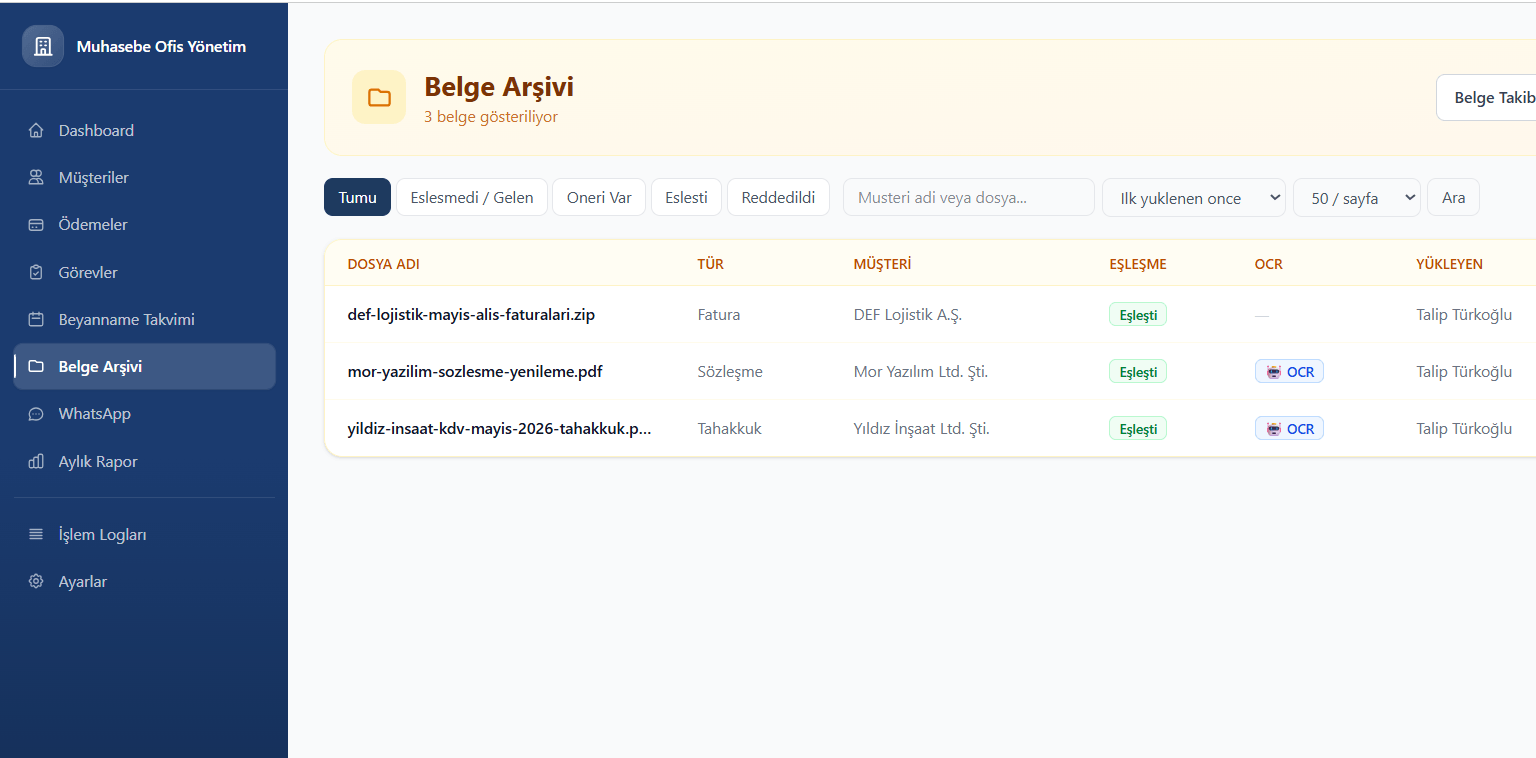
Task: Open Ayarlar settings page
Action: [144, 581]
